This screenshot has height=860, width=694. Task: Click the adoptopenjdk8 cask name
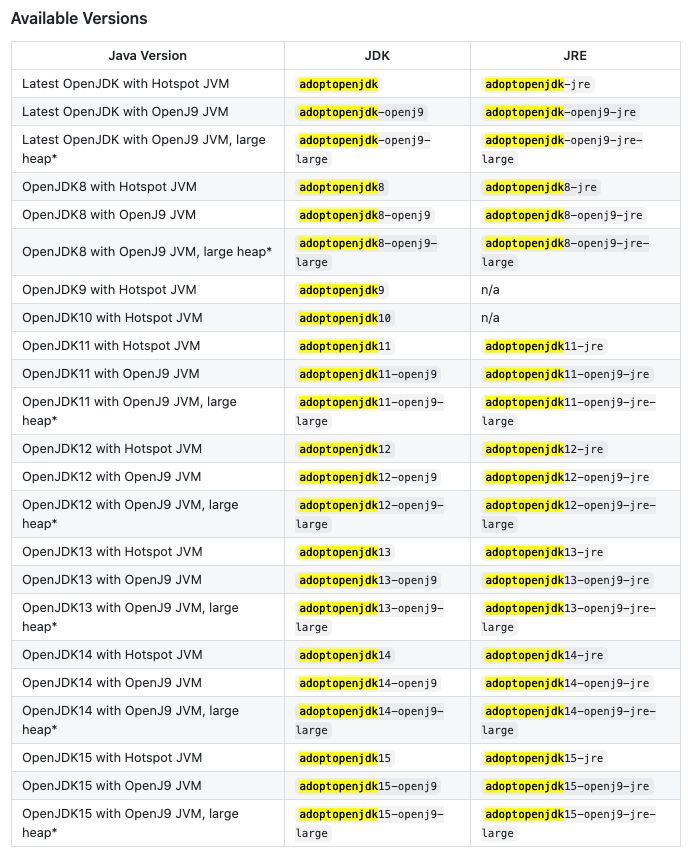click(342, 188)
